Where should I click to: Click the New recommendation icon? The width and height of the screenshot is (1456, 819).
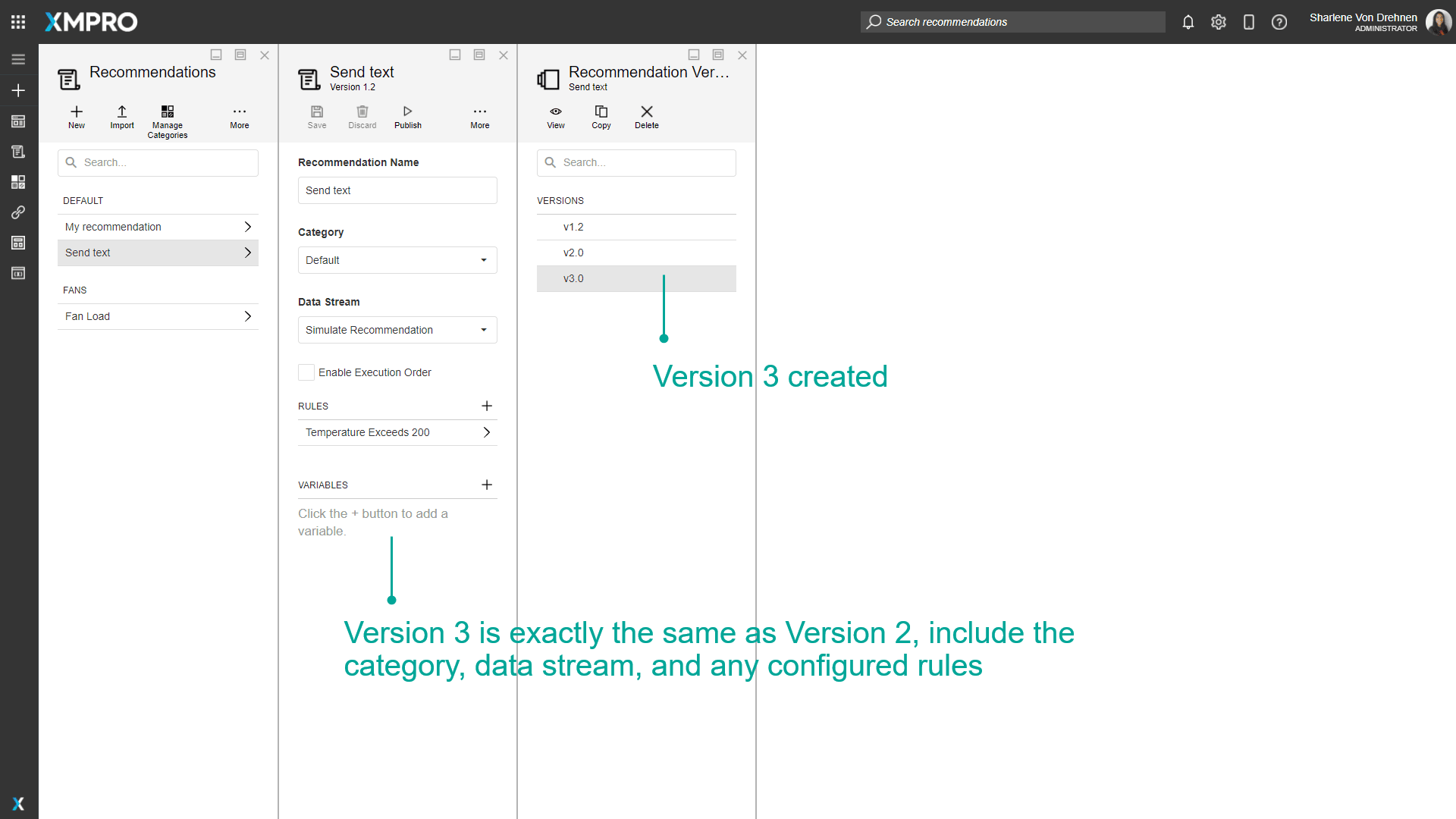pyautogui.click(x=77, y=112)
